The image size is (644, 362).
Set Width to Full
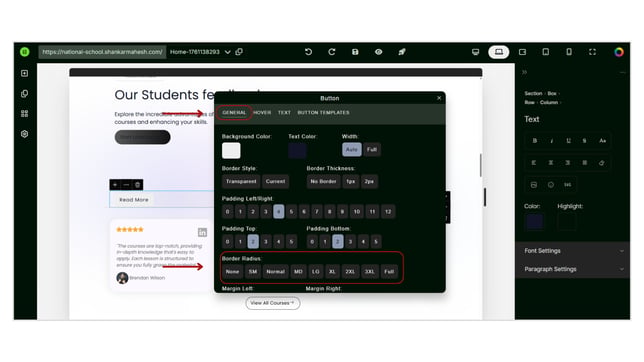coord(372,150)
